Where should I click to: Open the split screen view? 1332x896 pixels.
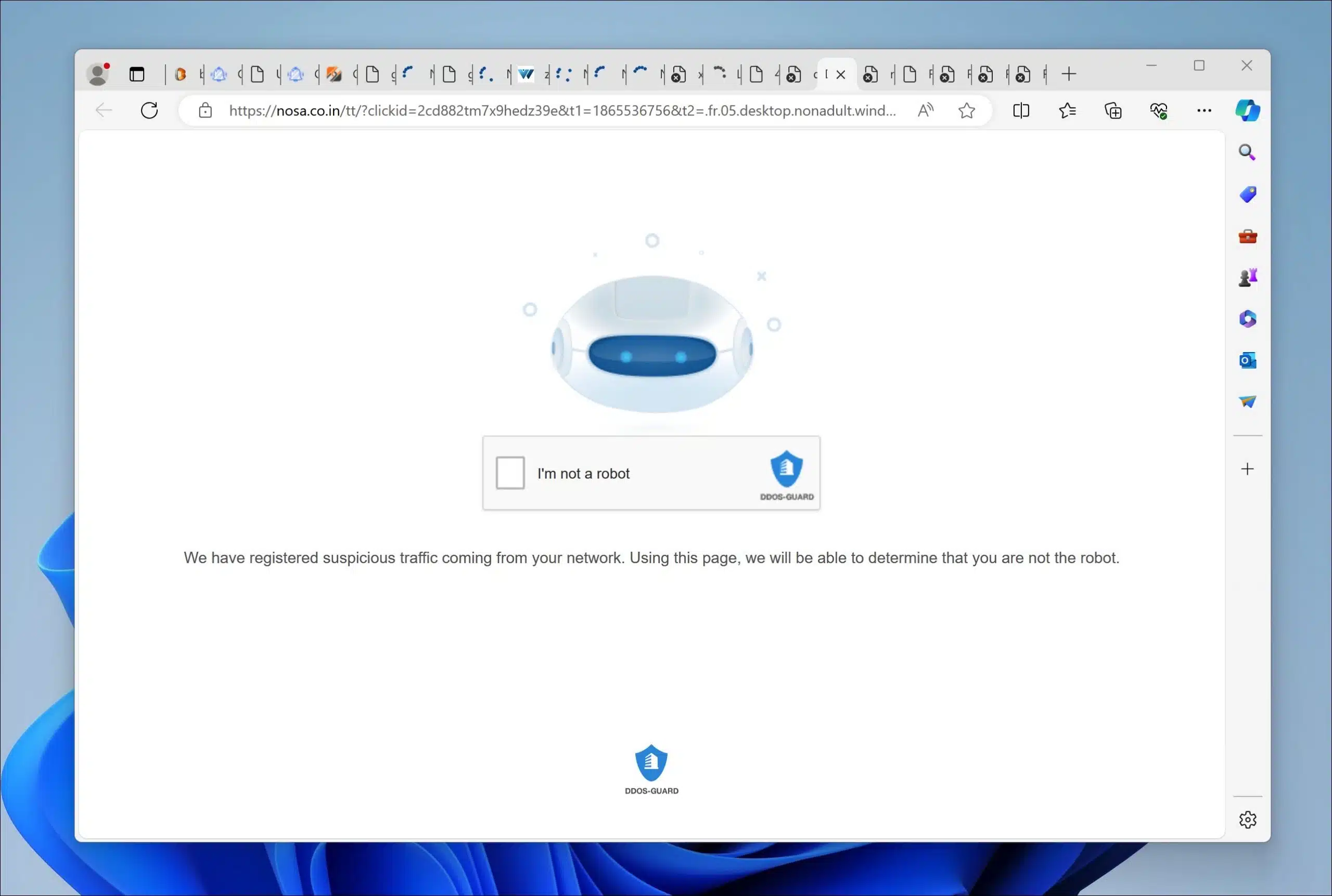1021,110
